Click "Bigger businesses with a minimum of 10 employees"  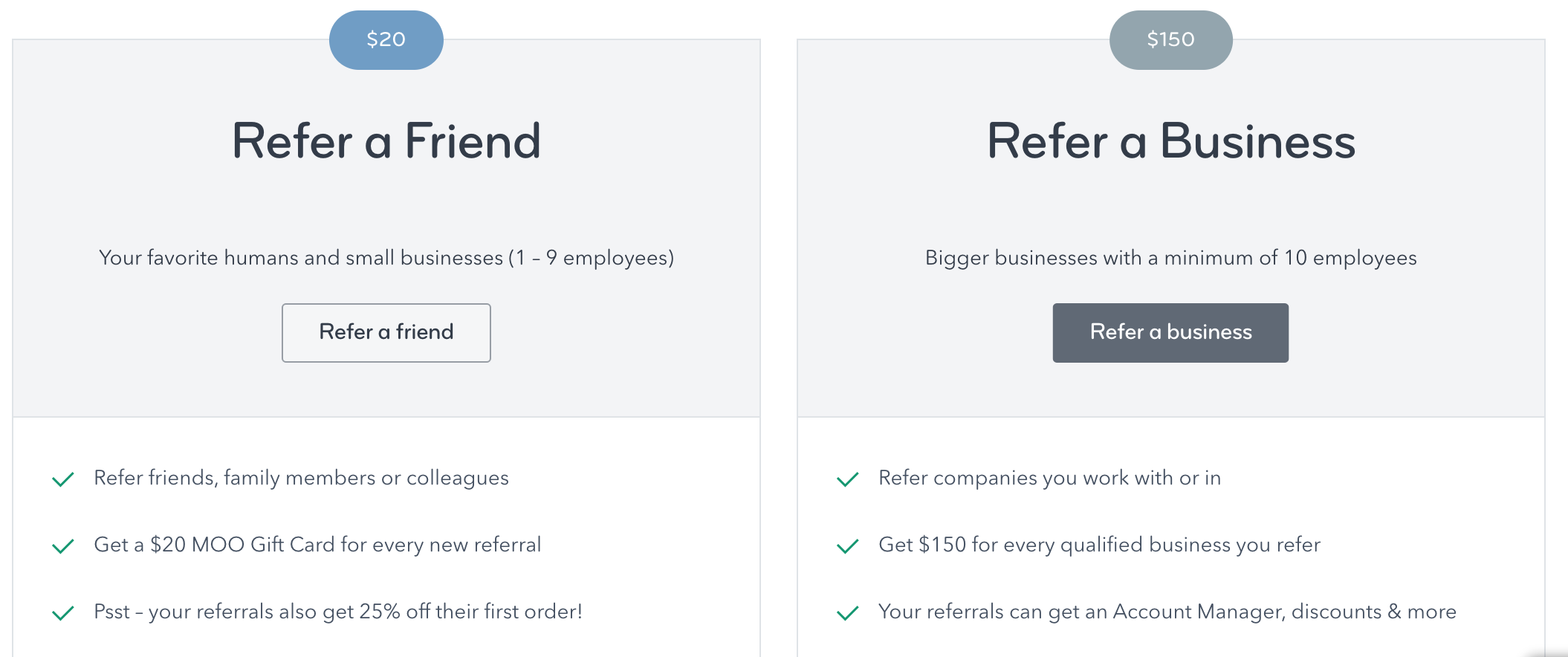[x=1170, y=258]
